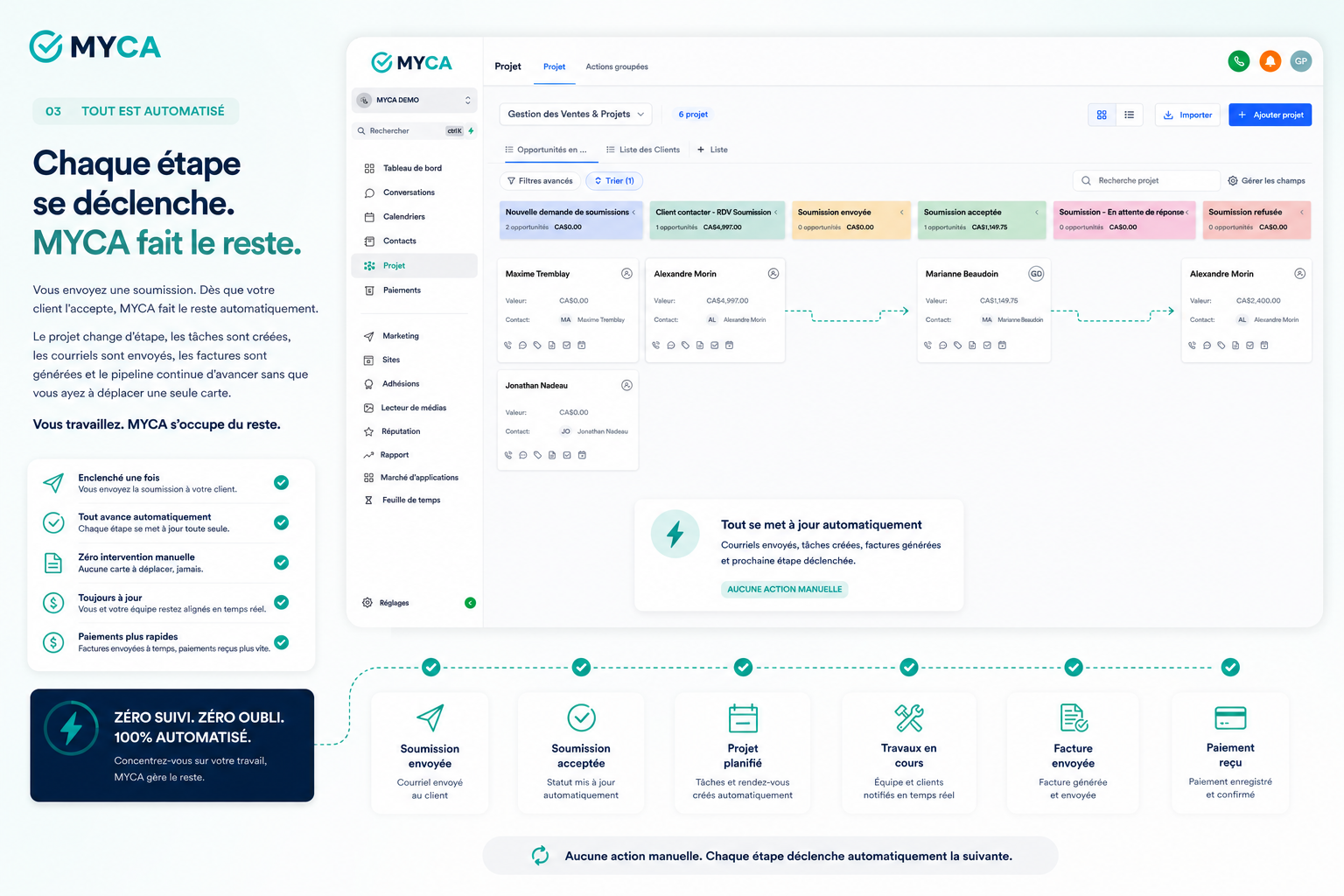Open the orange notifications bell

point(1270,61)
